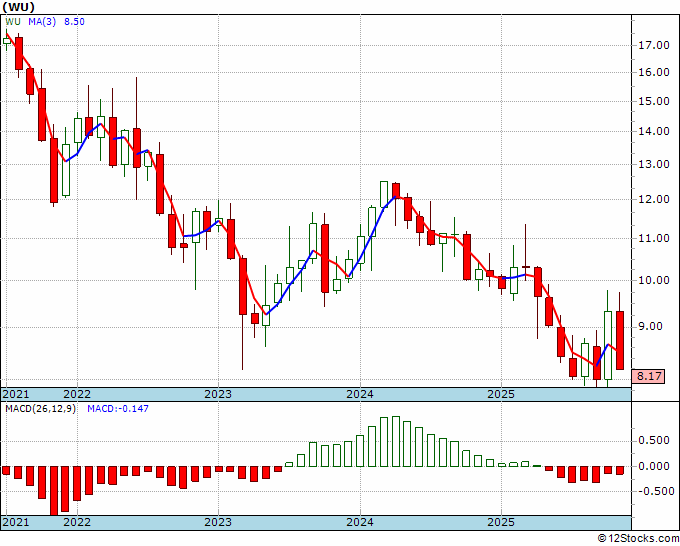Click the 9.00 price axis label
Image resolution: width=680 pixels, height=546 pixels.
pos(650,326)
